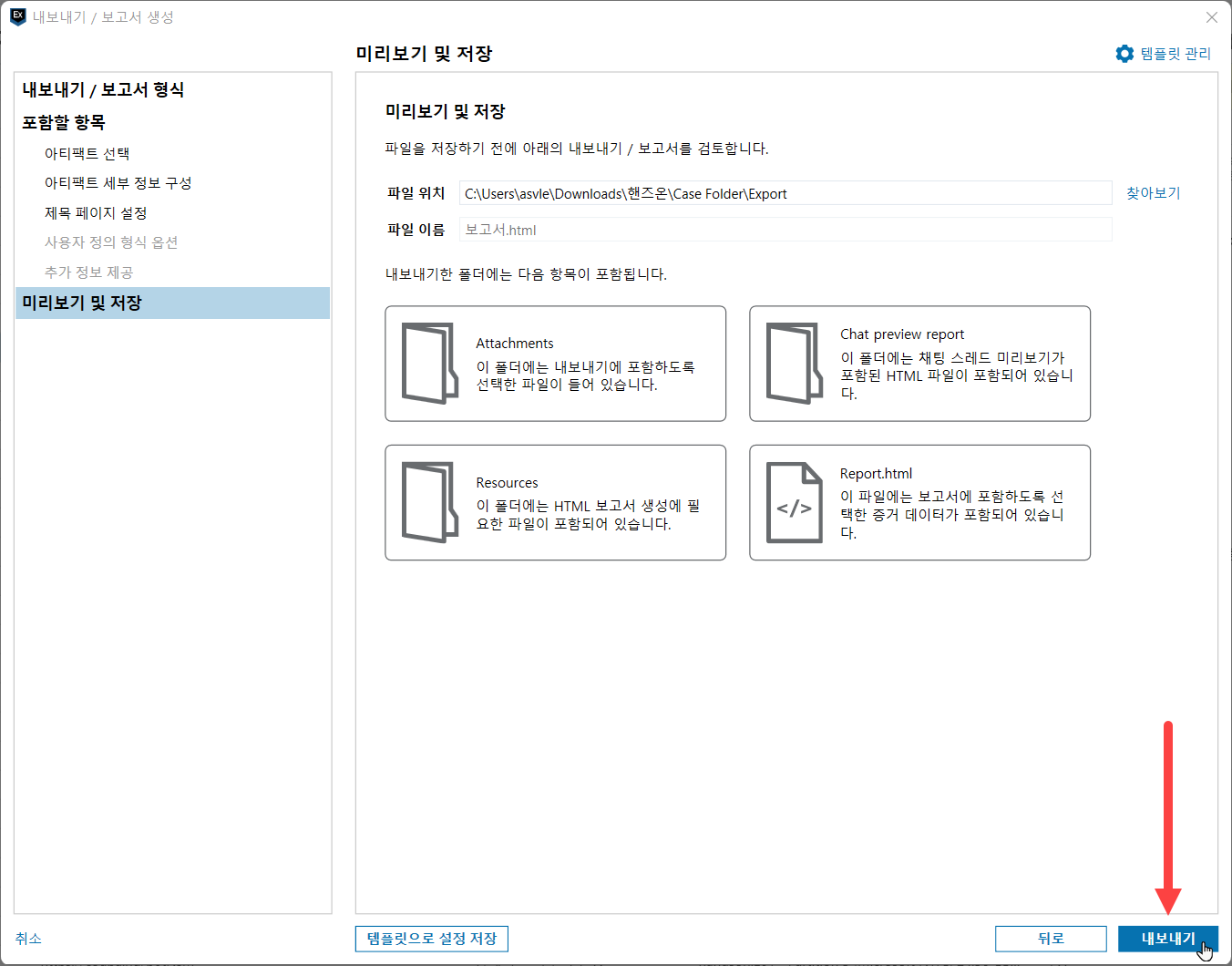Click the 뒤로 back button
Screen dimensions: 1232x966
[1051, 939]
